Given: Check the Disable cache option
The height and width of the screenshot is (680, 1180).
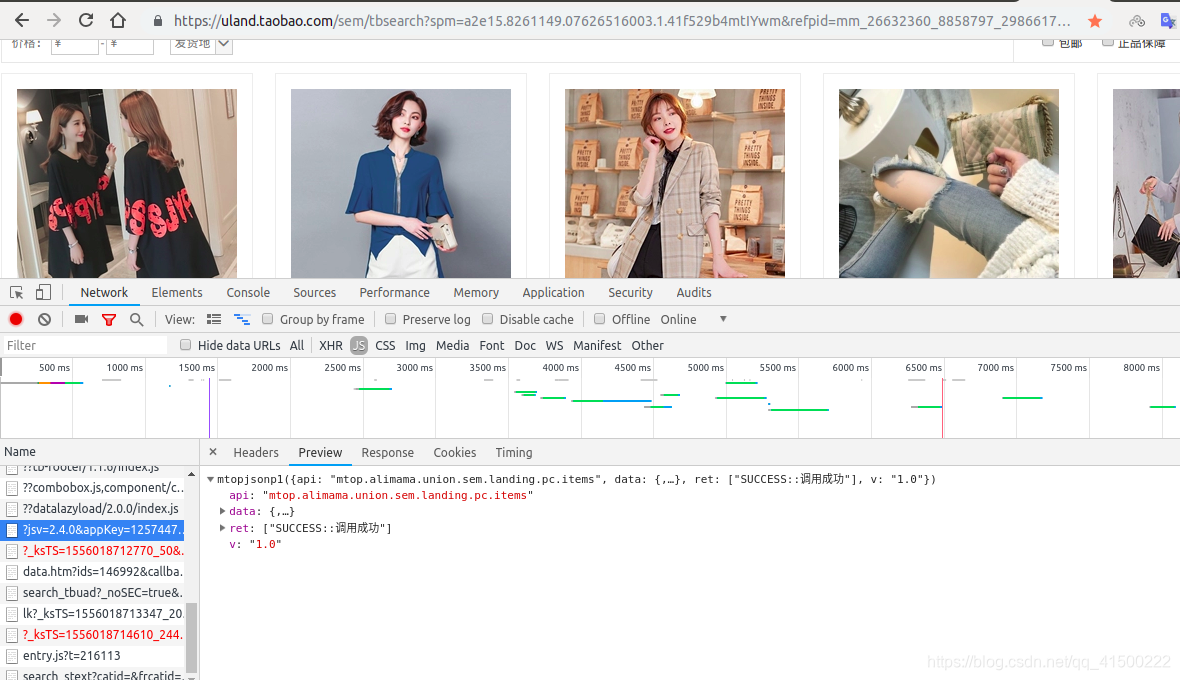Looking at the screenshot, I should click(487, 319).
